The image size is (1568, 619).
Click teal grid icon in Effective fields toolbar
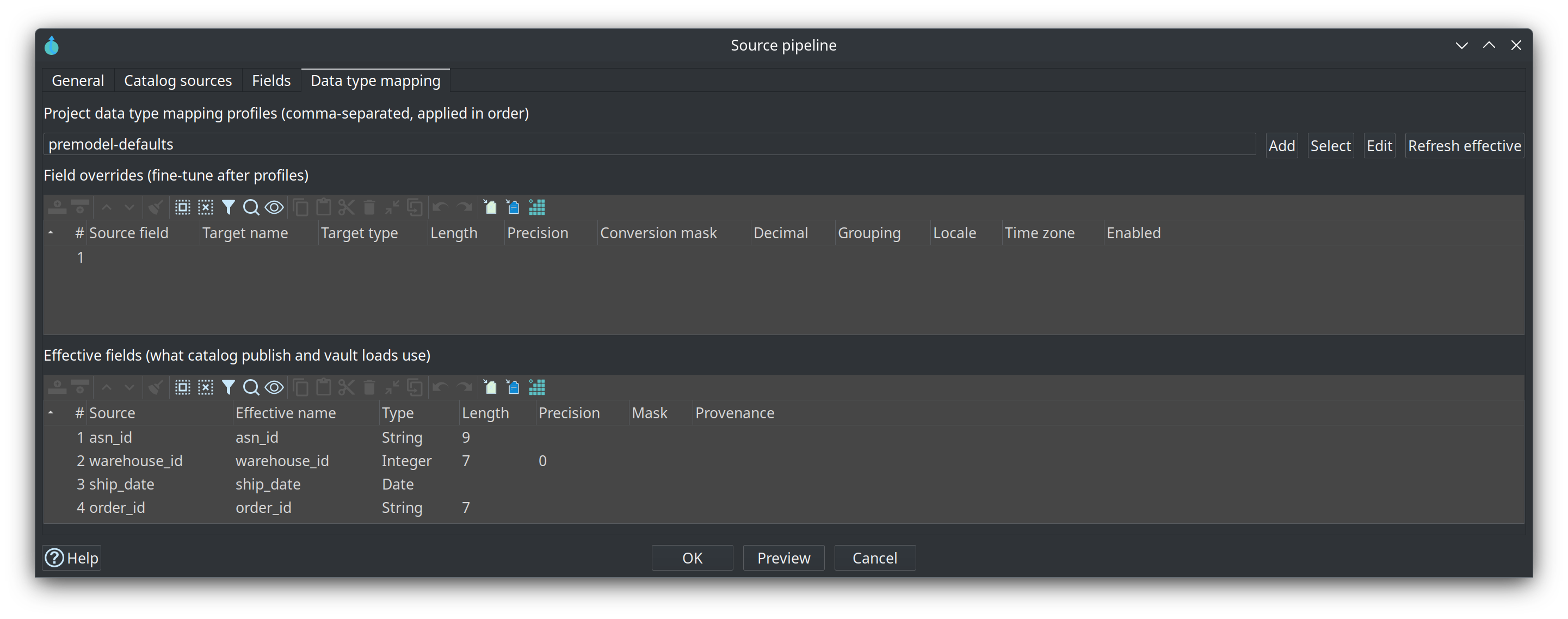537,387
